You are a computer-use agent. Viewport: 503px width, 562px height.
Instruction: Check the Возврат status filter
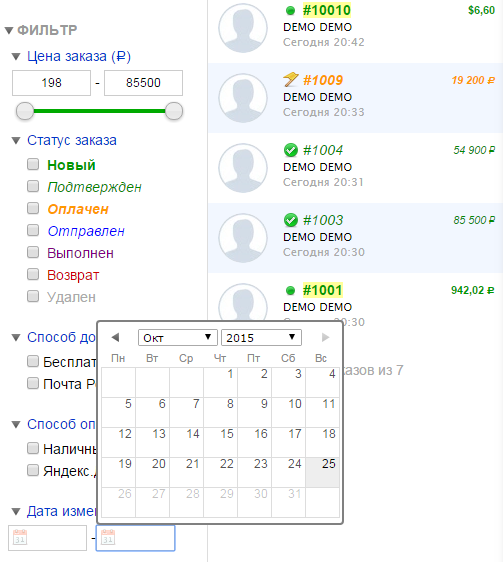pyautogui.click(x=33, y=275)
